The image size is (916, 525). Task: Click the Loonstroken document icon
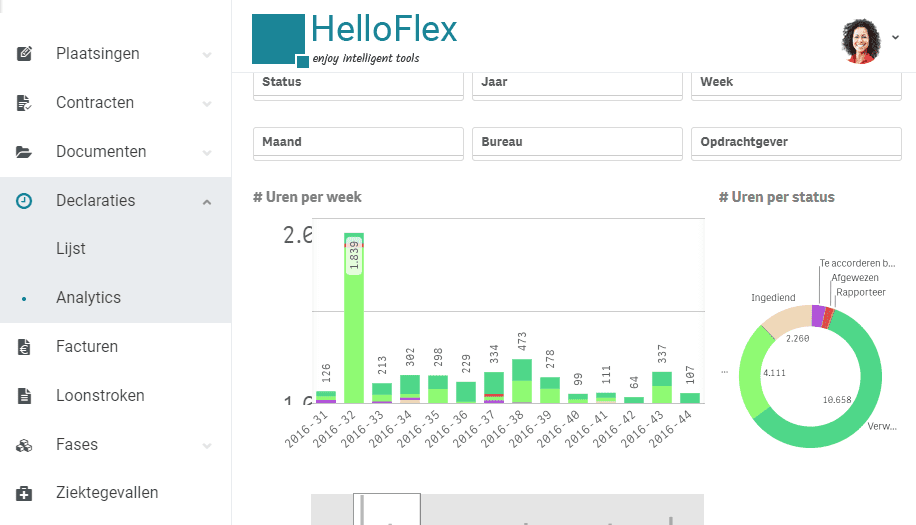pyautogui.click(x=24, y=396)
